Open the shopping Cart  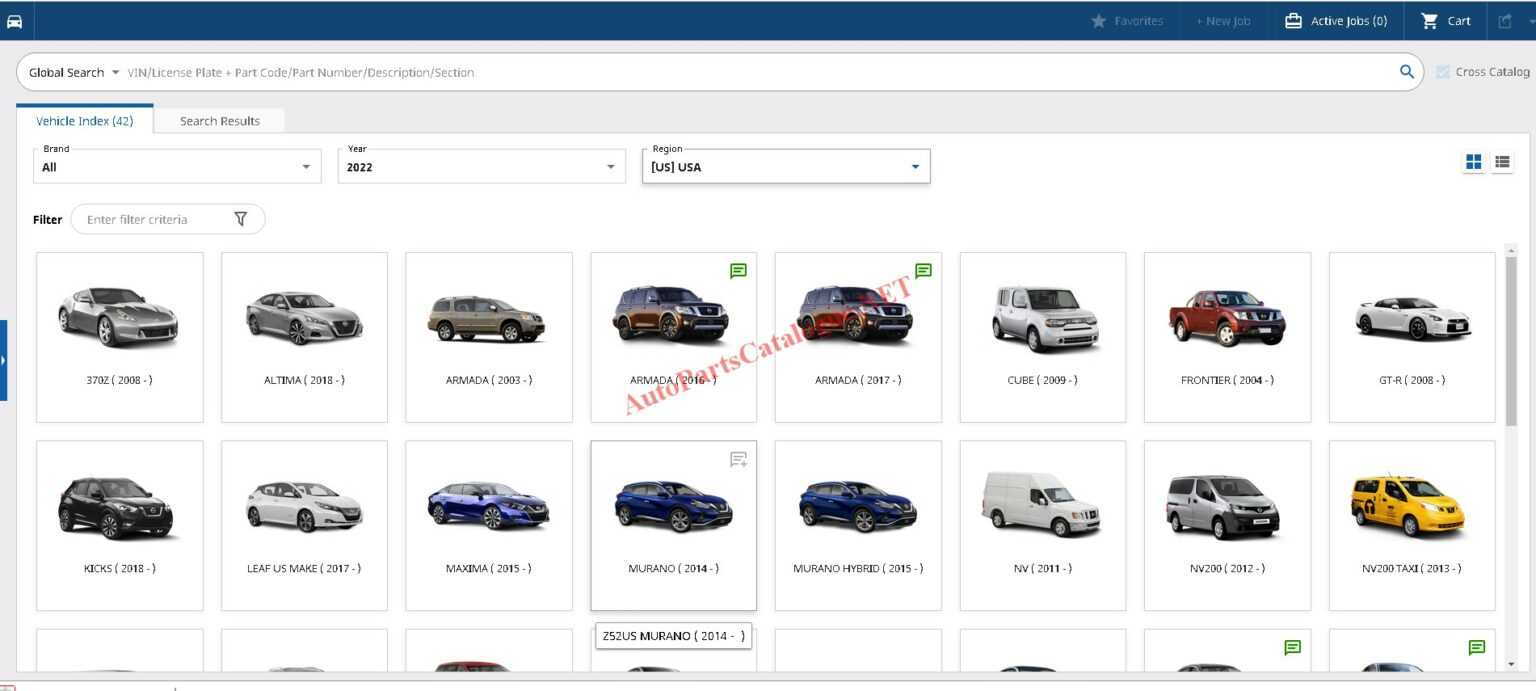pyautogui.click(x=1446, y=21)
